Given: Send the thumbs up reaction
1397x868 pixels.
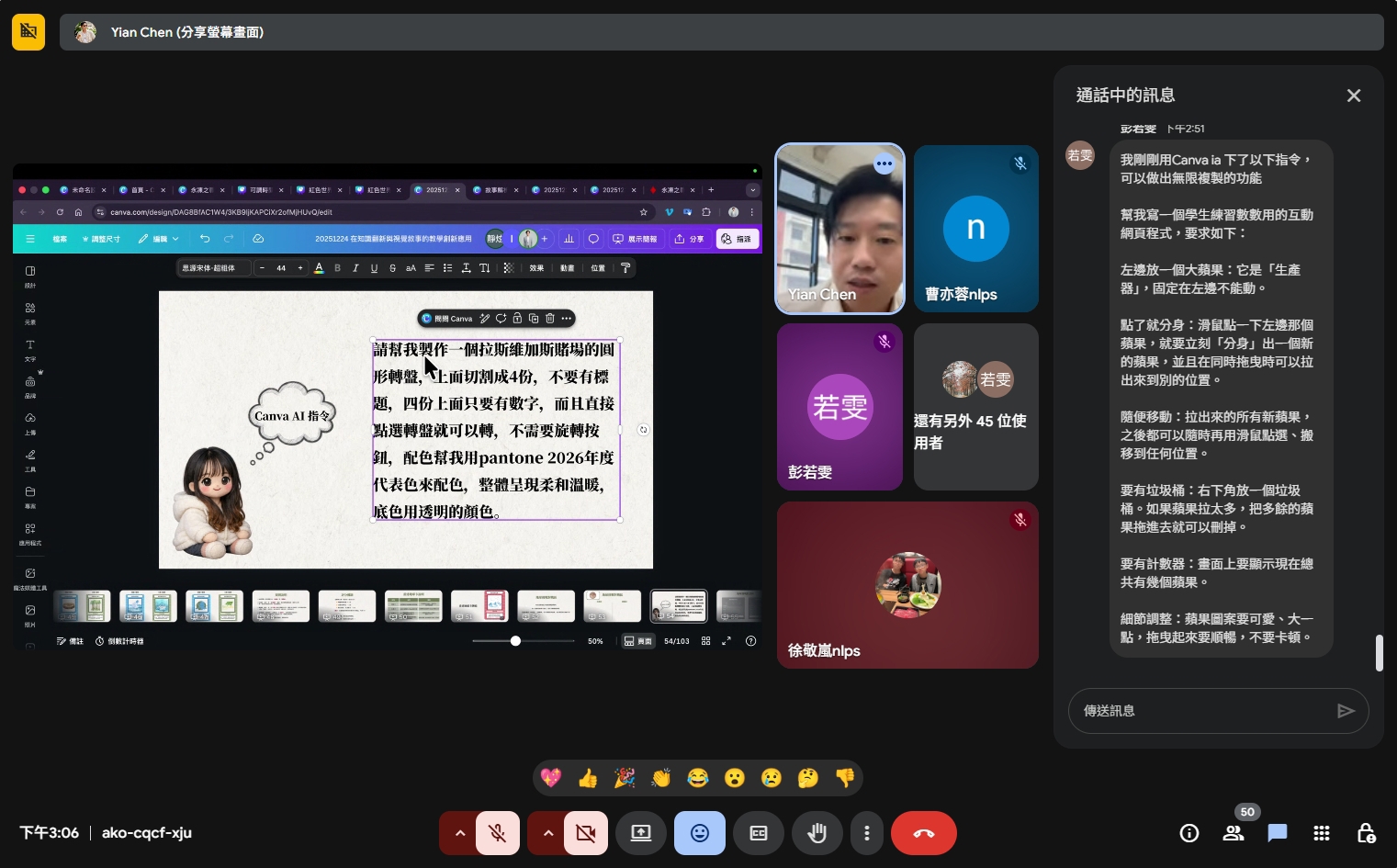Looking at the screenshot, I should coord(588,779).
